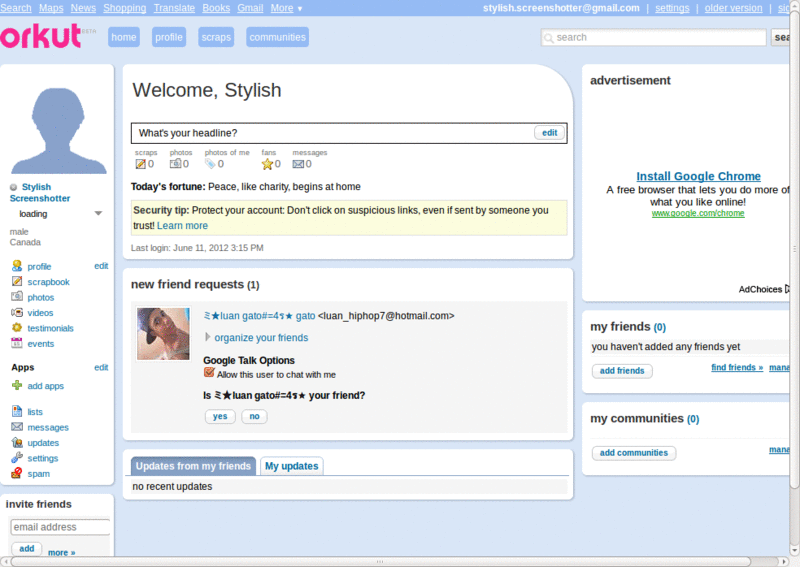
Task: Open Maps link in top bar
Action: 51,8
